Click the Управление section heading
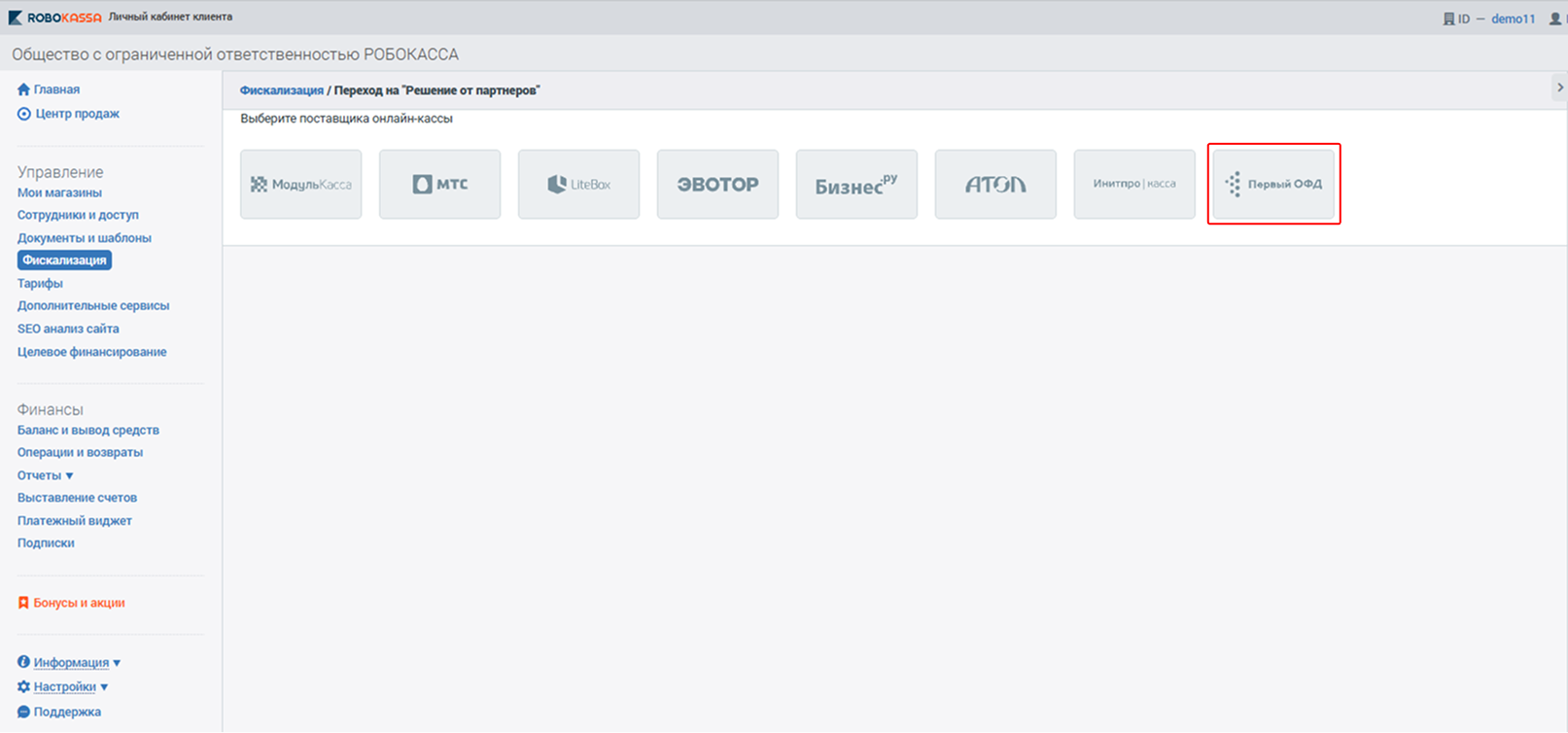The height and width of the screenshot is (733, 1568). (x=60, y=172)
